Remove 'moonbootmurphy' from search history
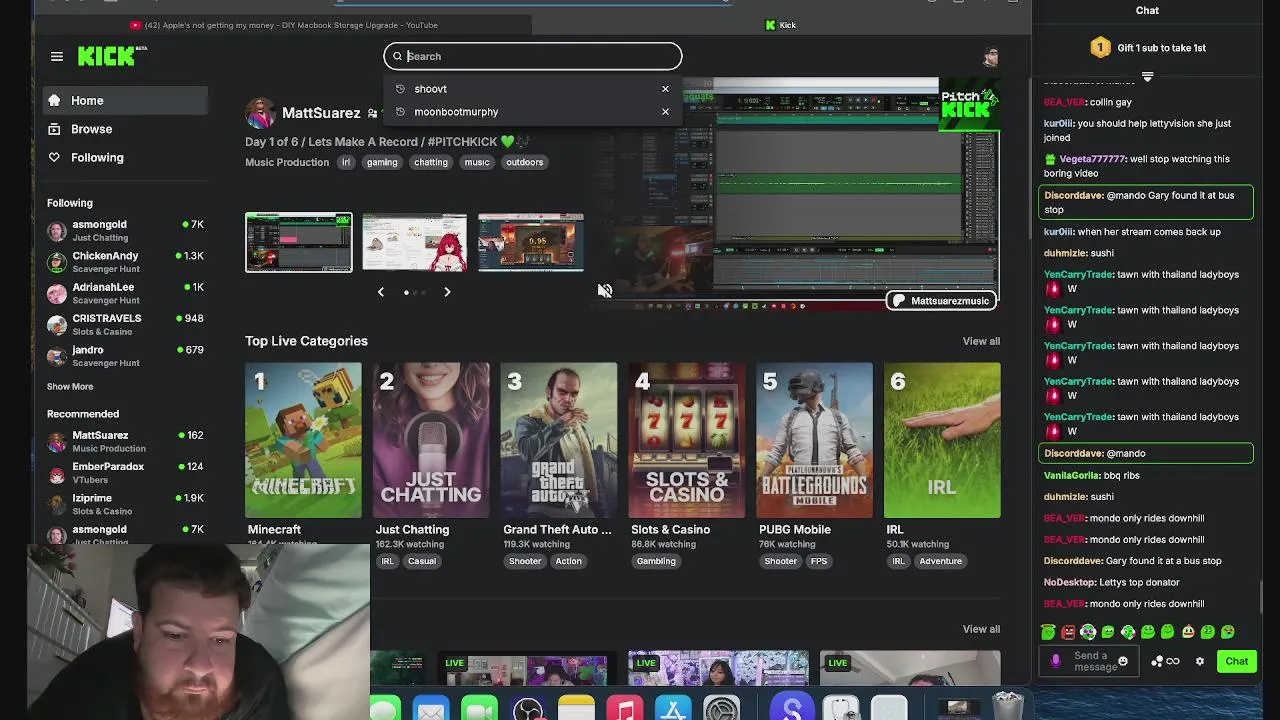Screen dimensions: 1280x720 pyautogui.click(x=665, y=111)
